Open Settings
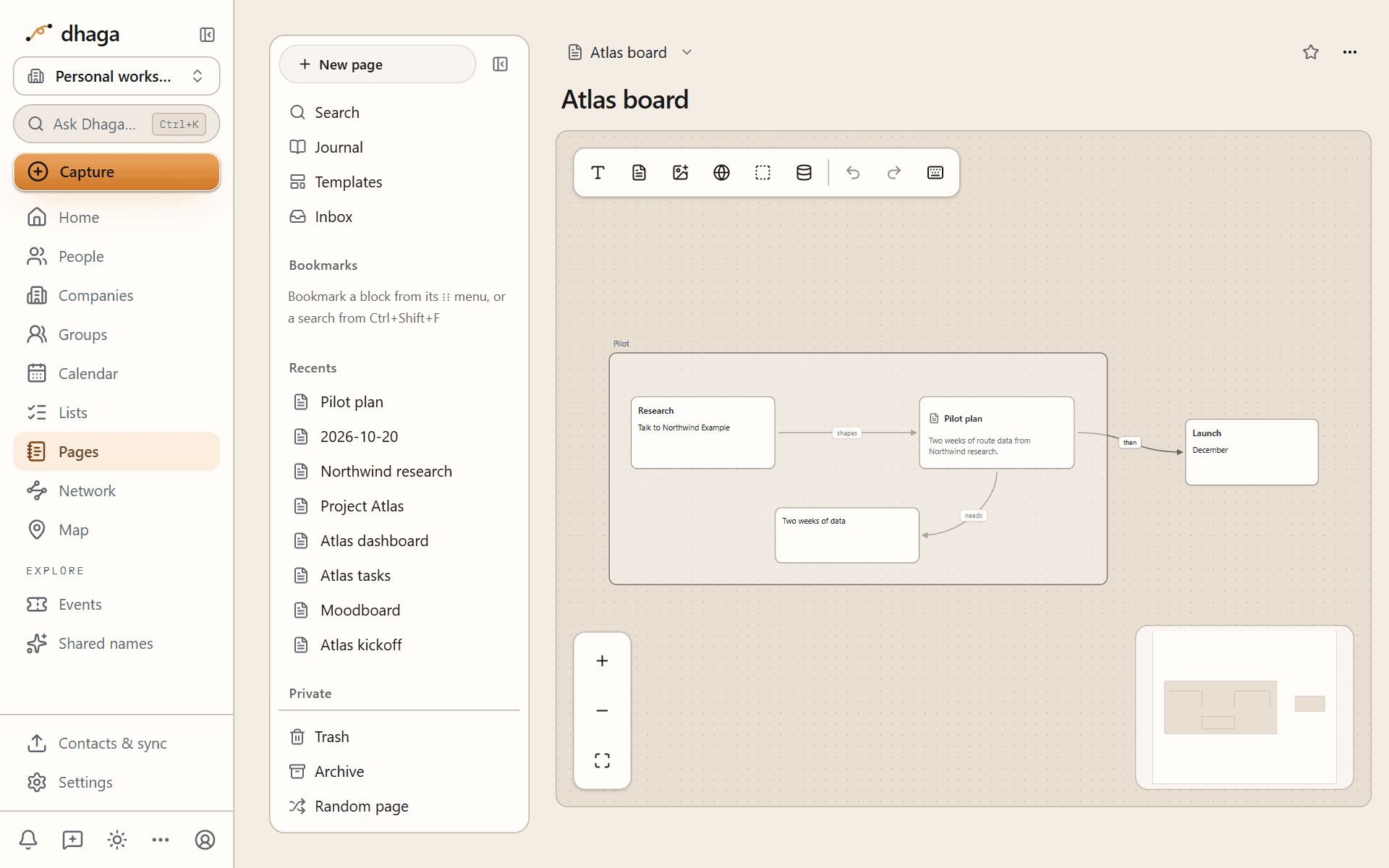 point(116,782)
